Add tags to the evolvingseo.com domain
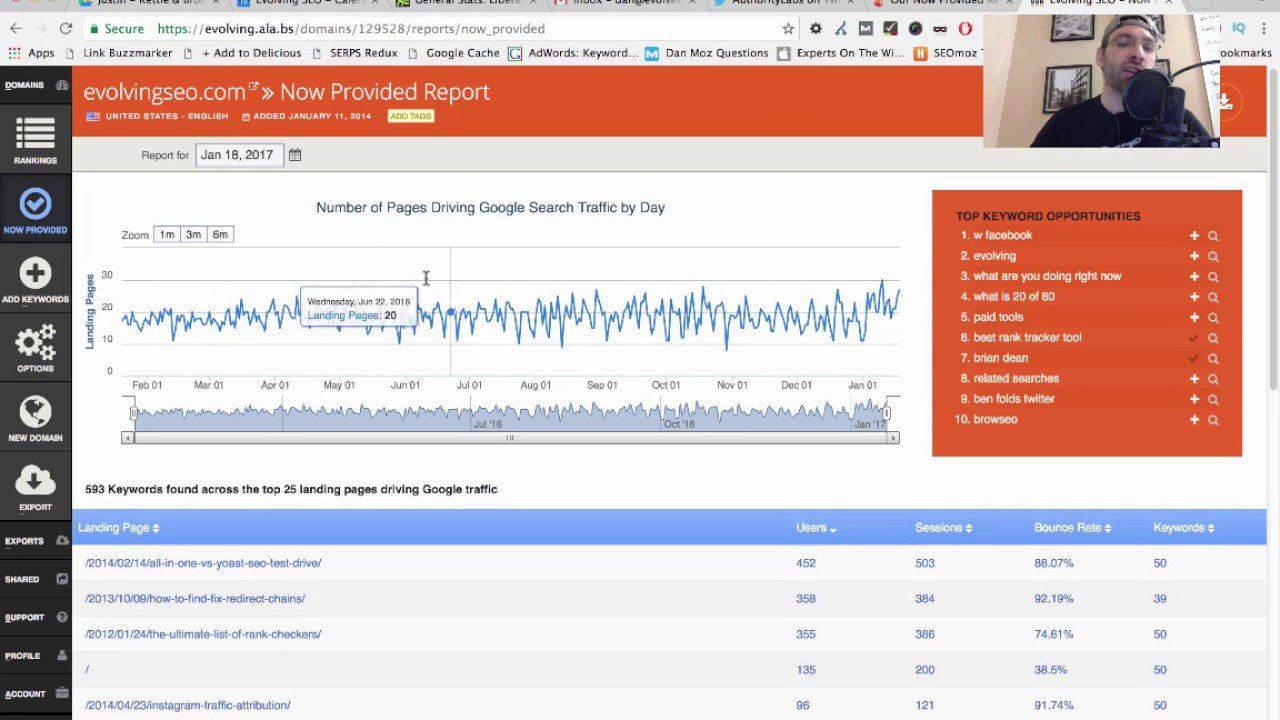Viewport: 1280px width, 720px height. coord(410,116)
